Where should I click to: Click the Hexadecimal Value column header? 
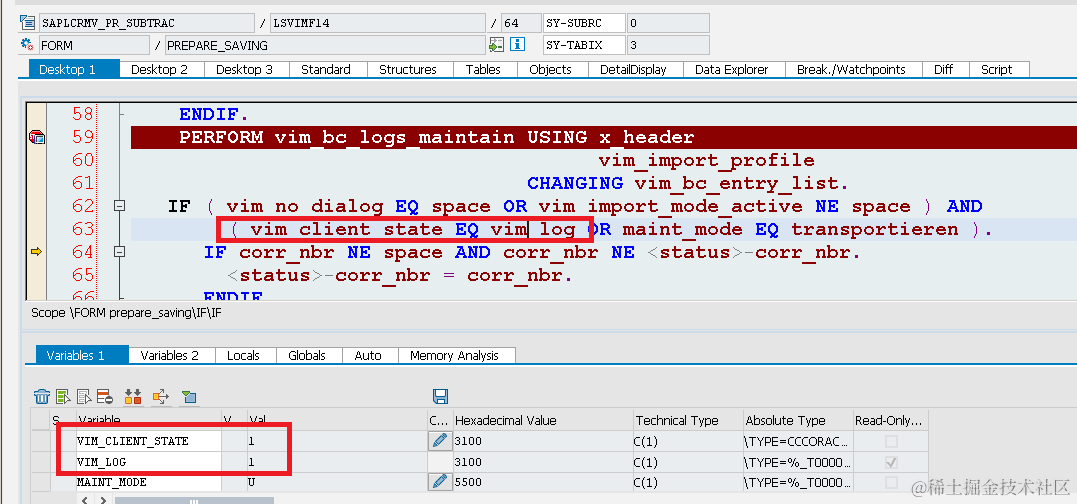click(543, 420)
